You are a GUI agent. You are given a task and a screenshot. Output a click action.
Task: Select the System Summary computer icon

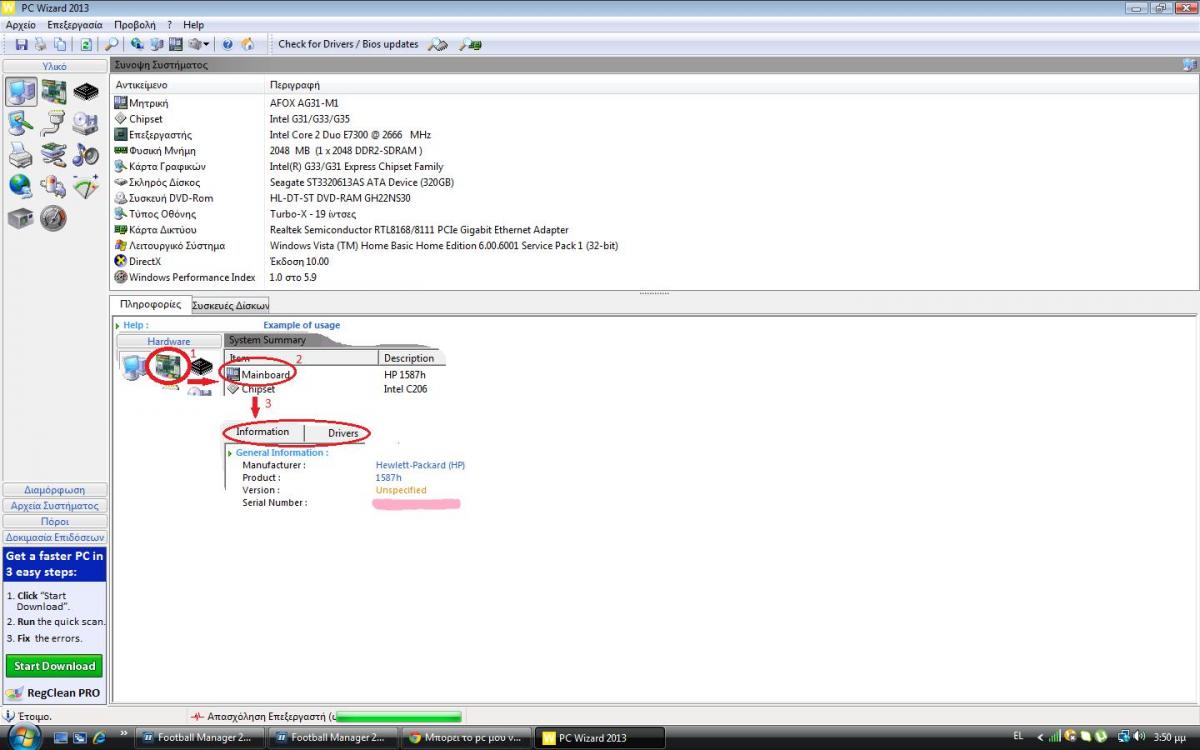coord(22,92)
